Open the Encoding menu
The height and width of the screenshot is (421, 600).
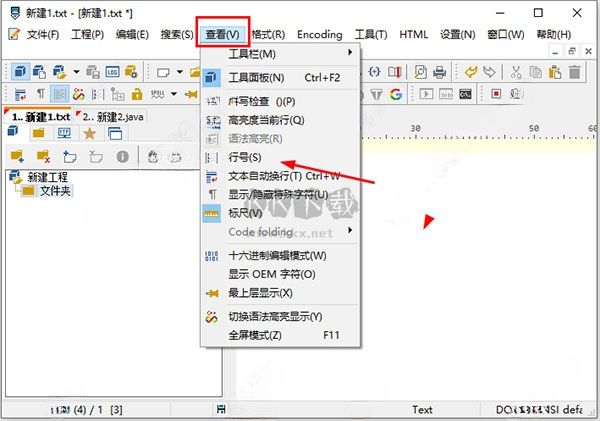point(320,34)
